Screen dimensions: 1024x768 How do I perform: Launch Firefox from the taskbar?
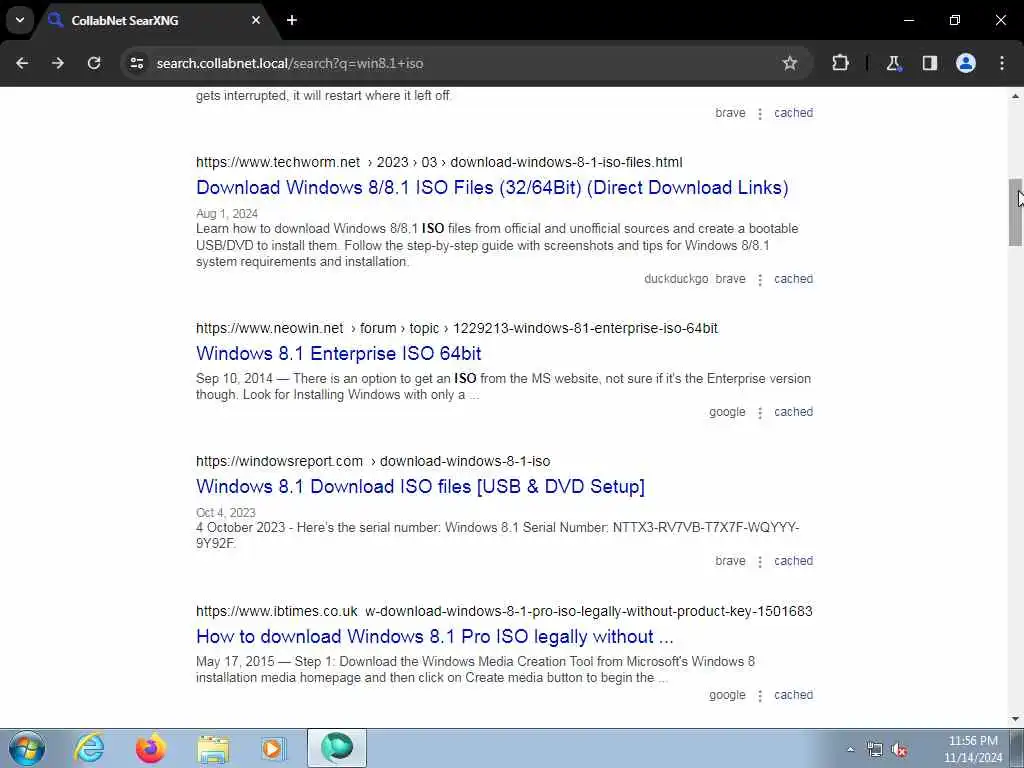150,748
